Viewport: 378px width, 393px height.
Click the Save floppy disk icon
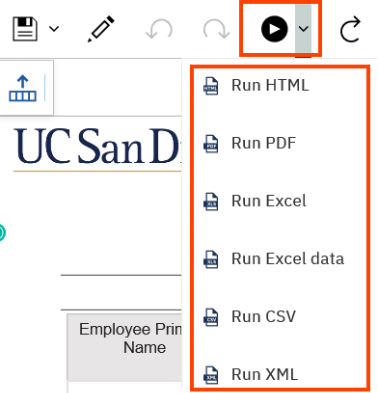pyautogui.click(x=25, y=29)
